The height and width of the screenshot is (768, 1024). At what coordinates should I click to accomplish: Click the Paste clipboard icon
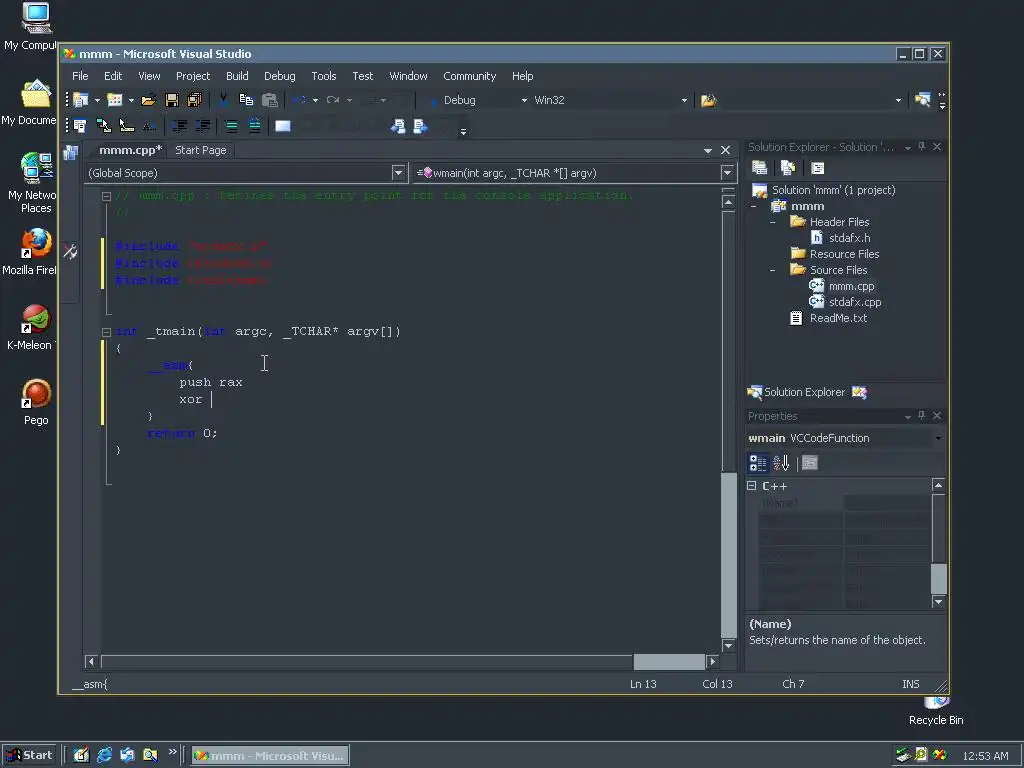270,100
